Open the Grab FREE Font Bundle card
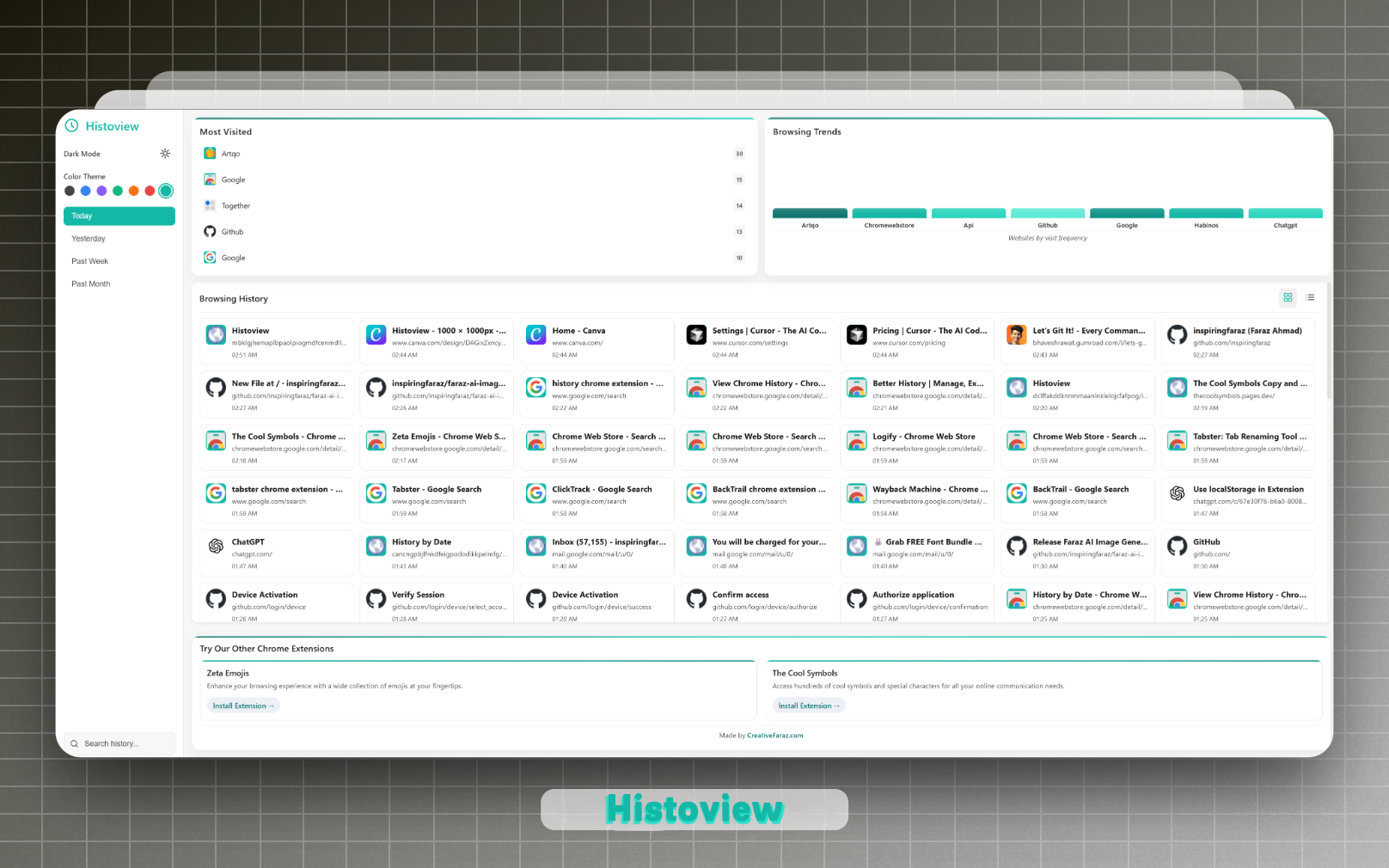The height and width of the screenshot is (868, 1389). click(917, 553)
